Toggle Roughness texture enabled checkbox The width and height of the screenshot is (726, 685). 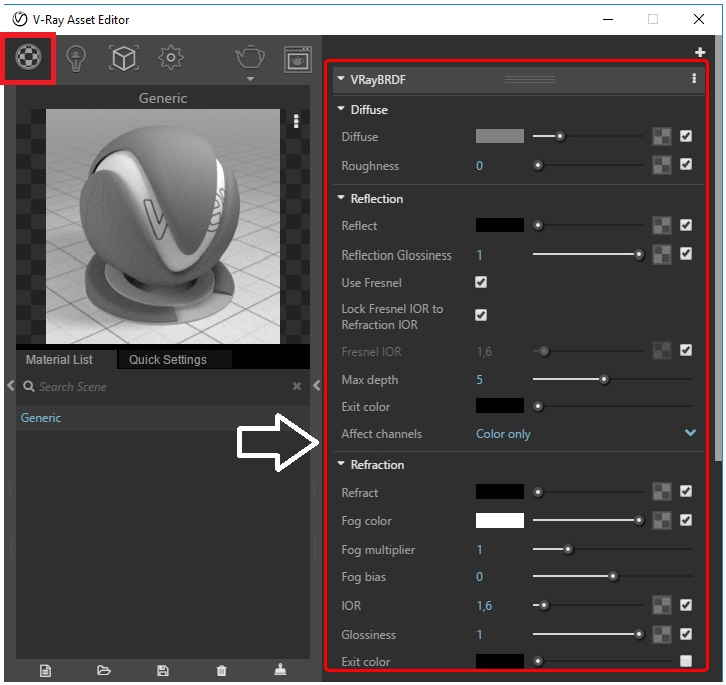(x=686, y=164)
